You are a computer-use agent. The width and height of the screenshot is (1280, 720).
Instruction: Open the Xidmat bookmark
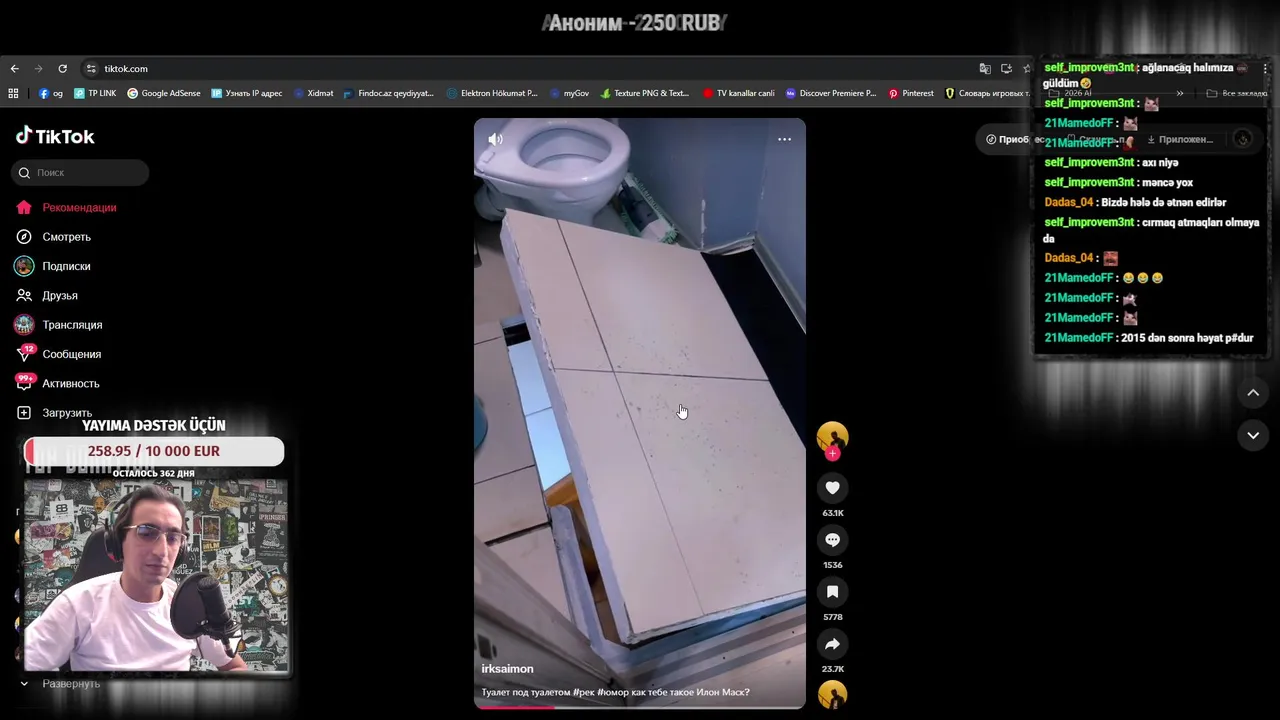(x=313, y=93)
